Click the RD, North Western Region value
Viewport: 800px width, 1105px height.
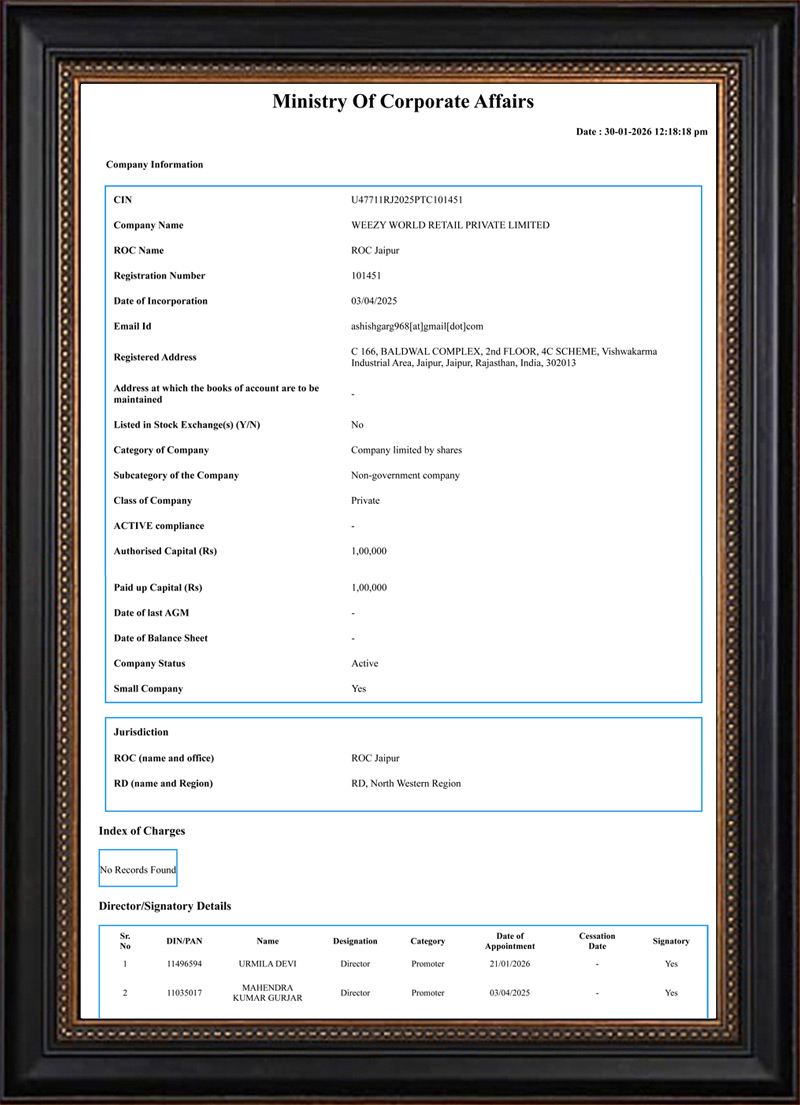tap(406, 783)
